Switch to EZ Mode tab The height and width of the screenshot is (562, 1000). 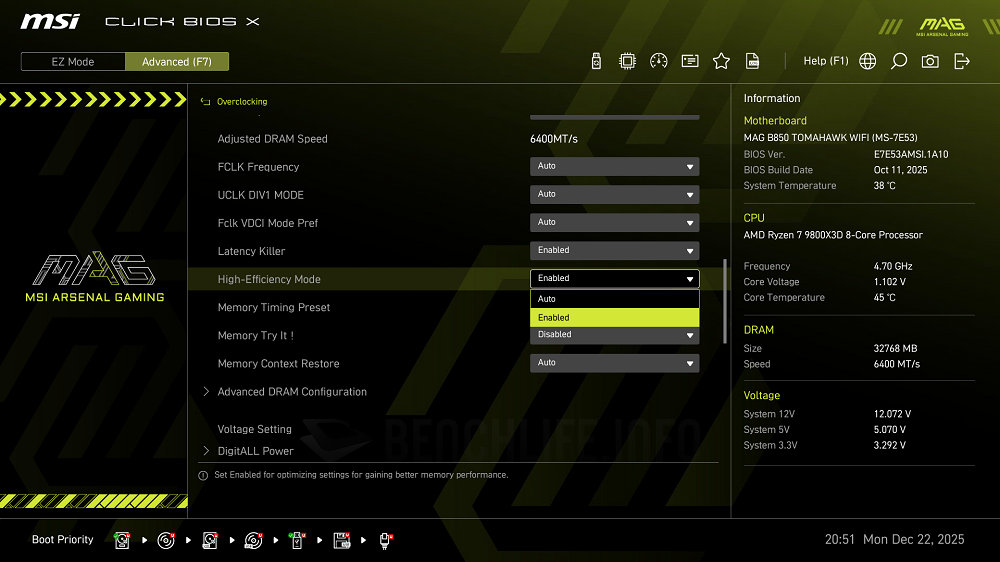click(x=73, y=62)
